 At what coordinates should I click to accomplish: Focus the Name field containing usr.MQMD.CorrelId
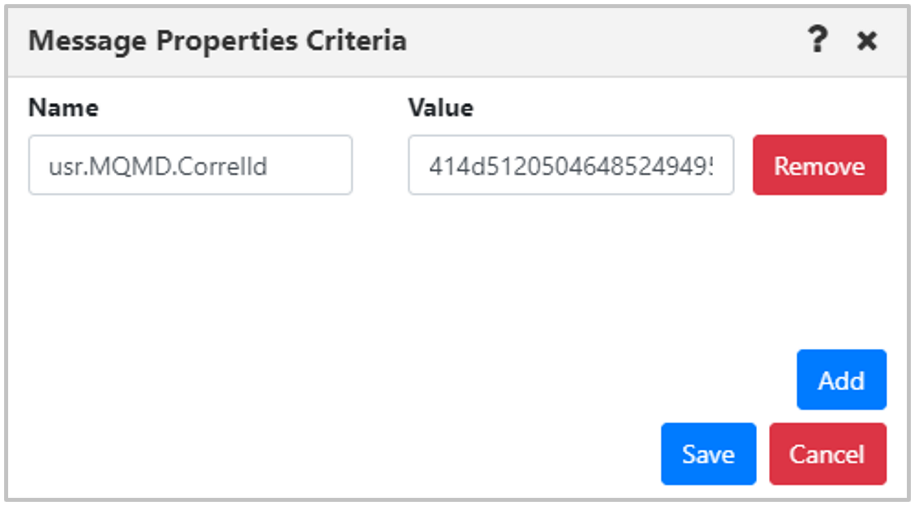pyautogui.click(x=190, y=165)
